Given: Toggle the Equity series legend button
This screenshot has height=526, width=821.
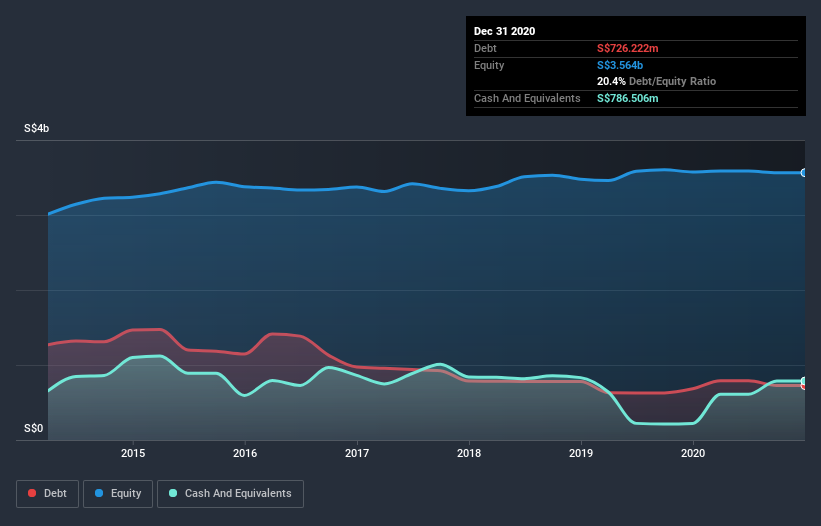Looking at the screenshot, I should point(118,494).
